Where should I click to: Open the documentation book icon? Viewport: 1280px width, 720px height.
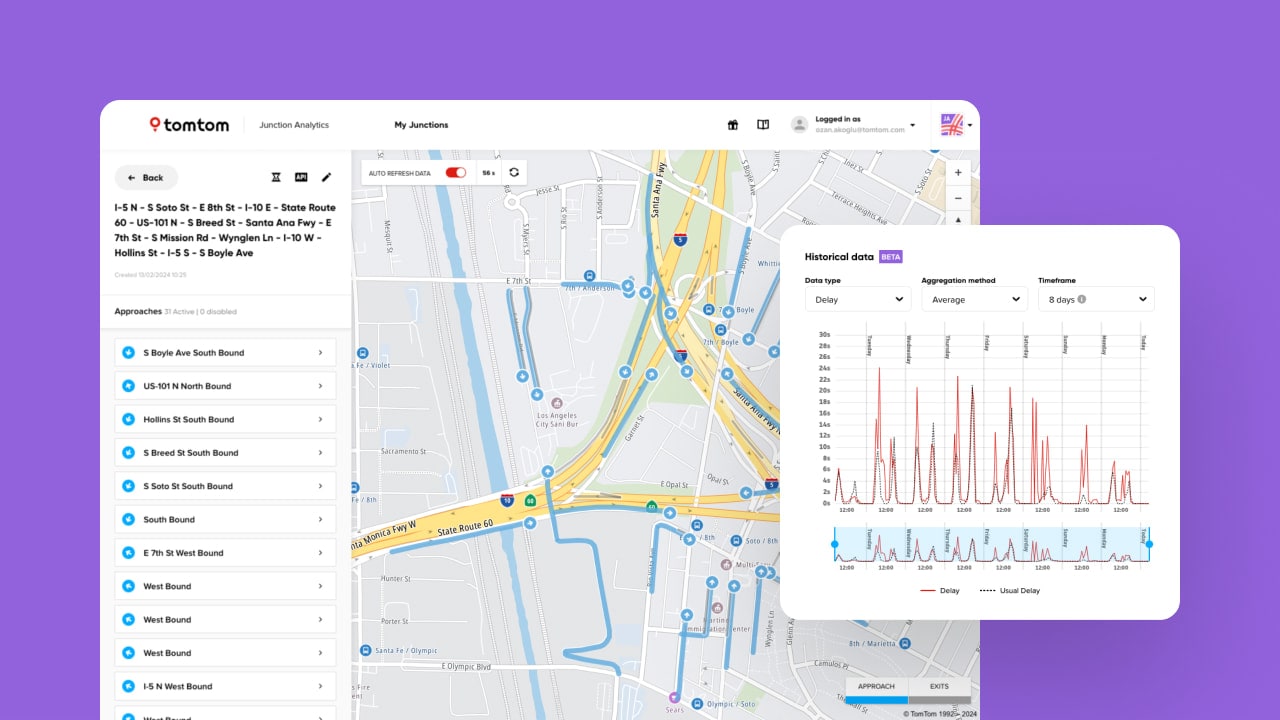[x=763, y=125]
